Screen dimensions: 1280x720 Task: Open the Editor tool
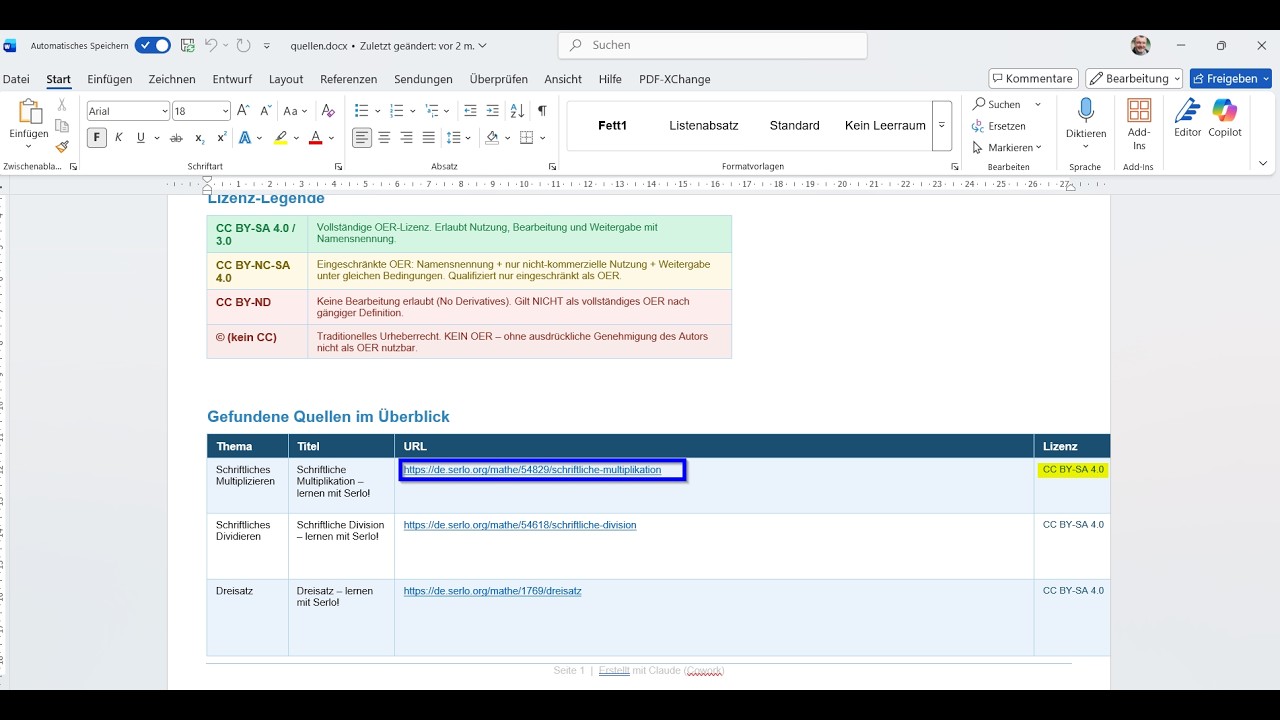1188,118
